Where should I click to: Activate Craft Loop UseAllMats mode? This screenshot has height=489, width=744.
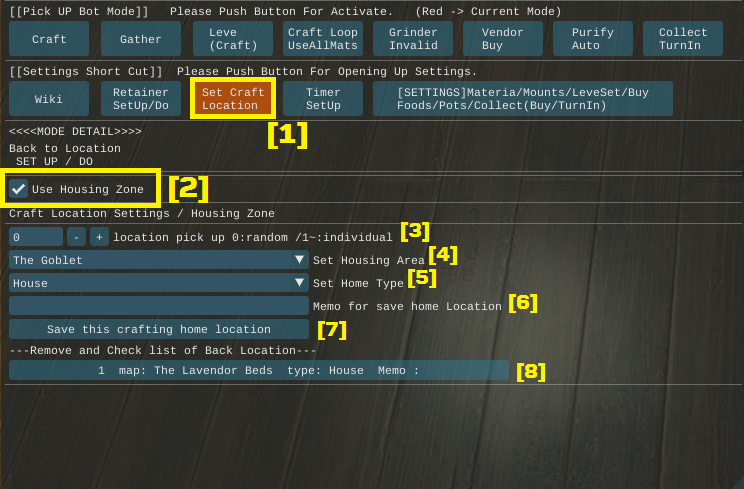coord(322,39)
